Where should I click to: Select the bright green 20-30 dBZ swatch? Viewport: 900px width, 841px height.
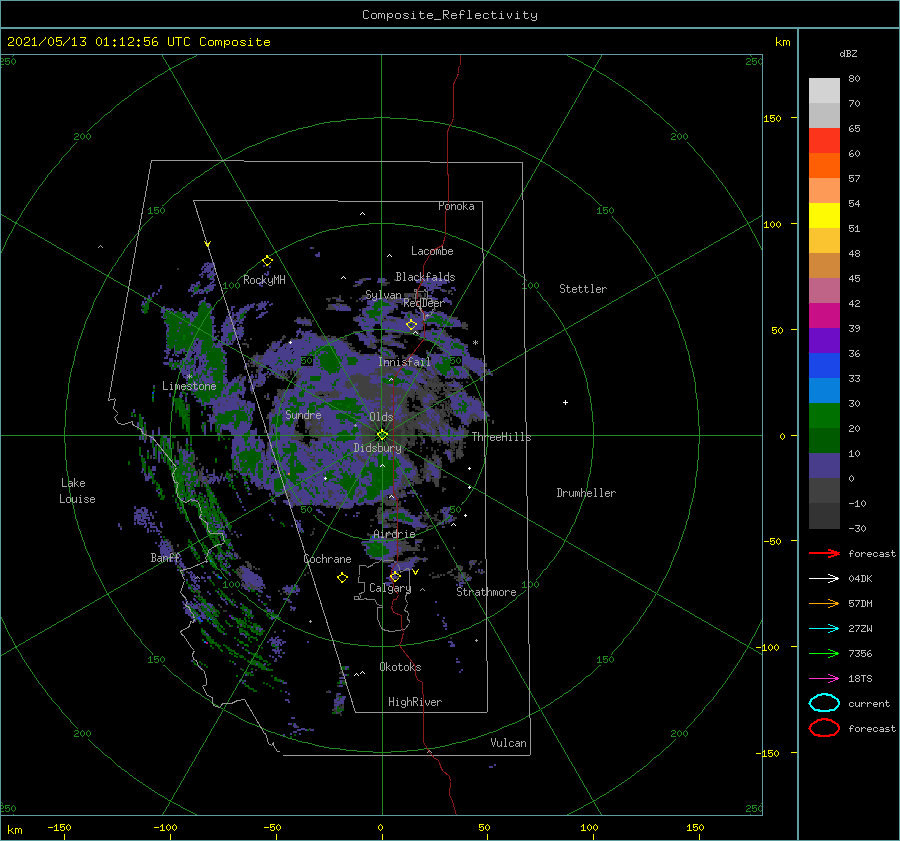(x=824, y=415)
